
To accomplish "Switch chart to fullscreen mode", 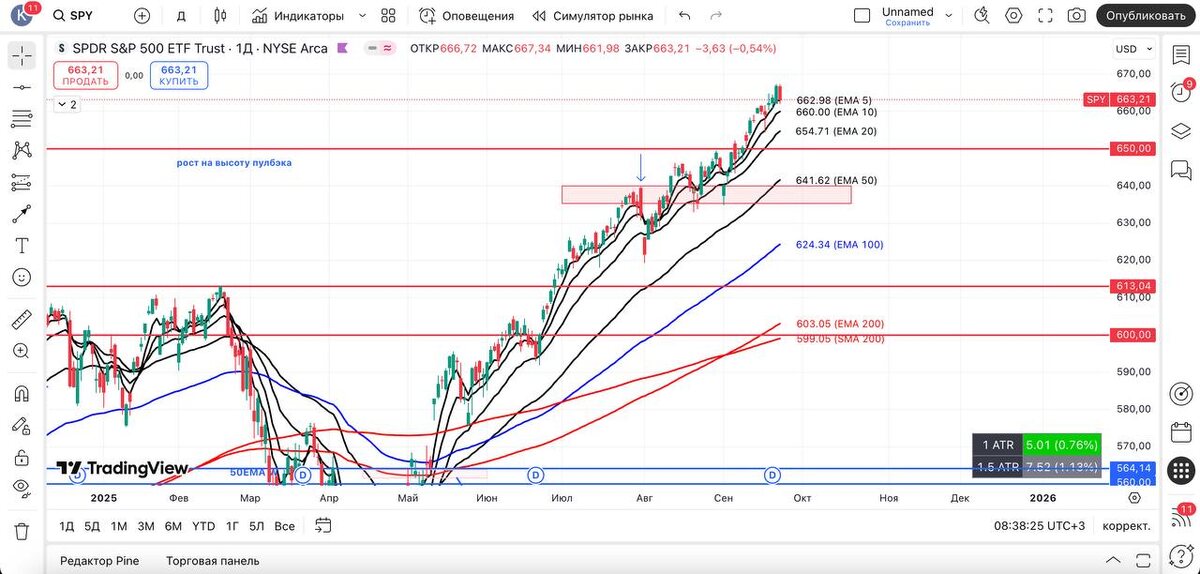I will pos(1045,16).
